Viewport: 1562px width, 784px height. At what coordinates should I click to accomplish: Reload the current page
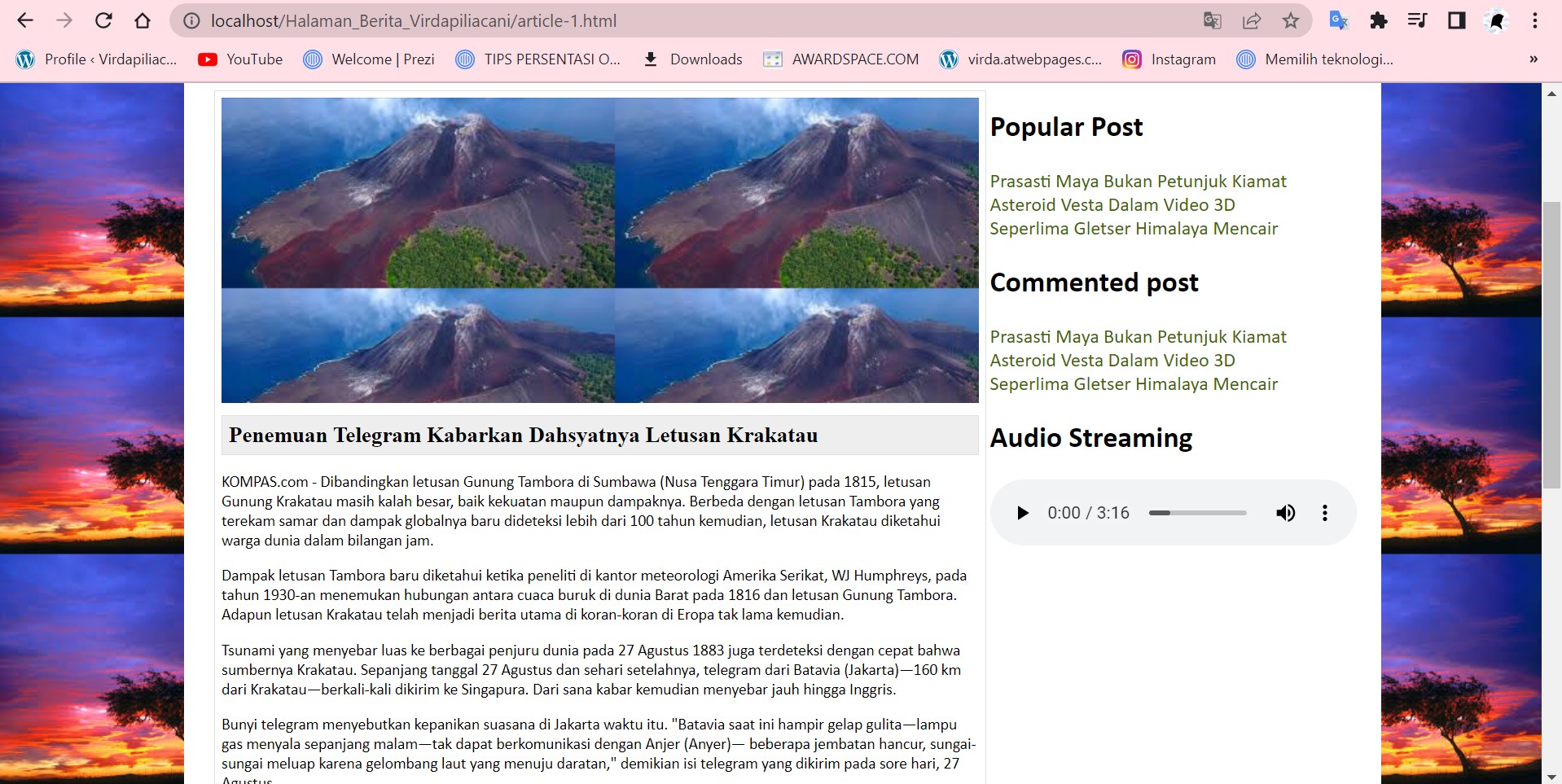[x=103, y=20]
